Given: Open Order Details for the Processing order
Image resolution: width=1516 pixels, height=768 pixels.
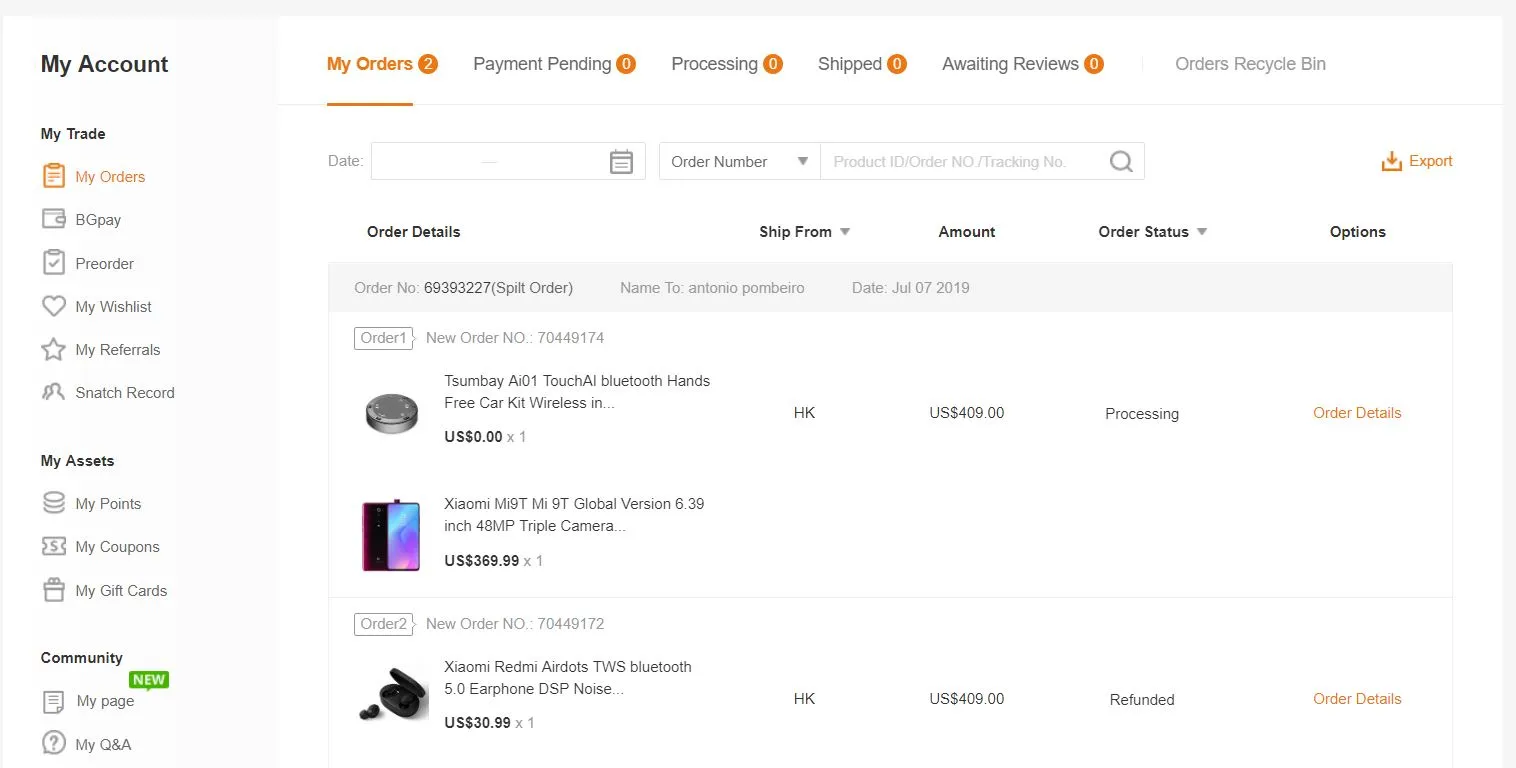Looking at the screenshot, I should click(x=1356, y=413).
